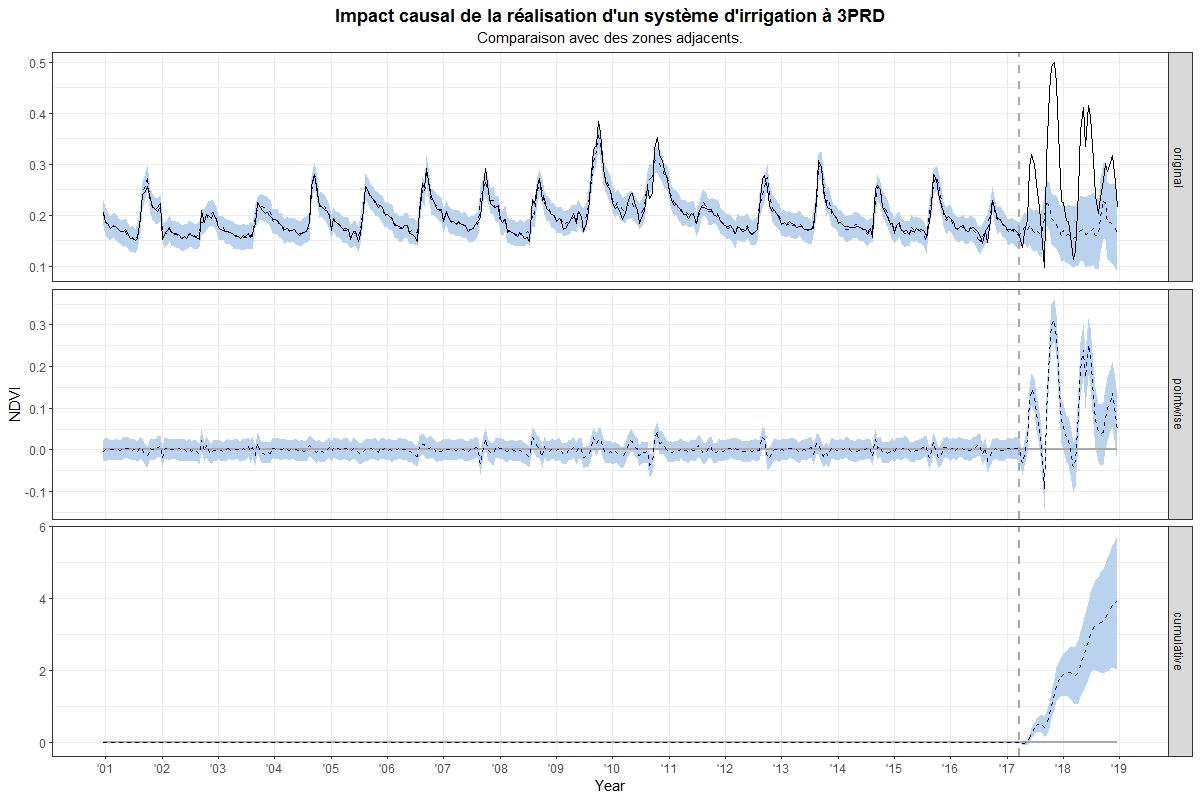Image resolution: width=1200 pixels, height=800 pixels.
Task: Click the chart title about irrigation at 3PRD
Action: tap(609, 16)
